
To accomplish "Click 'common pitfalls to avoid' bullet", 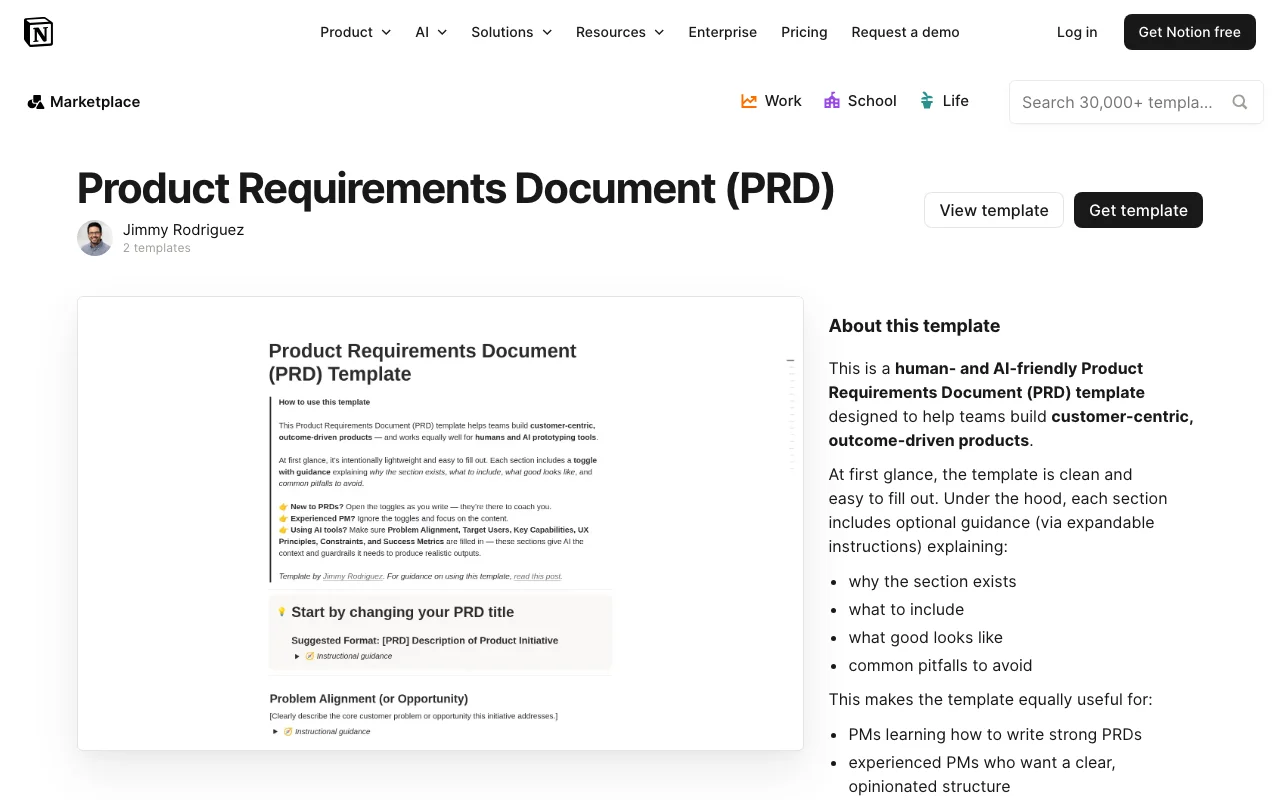I will (x=940, y=665).
